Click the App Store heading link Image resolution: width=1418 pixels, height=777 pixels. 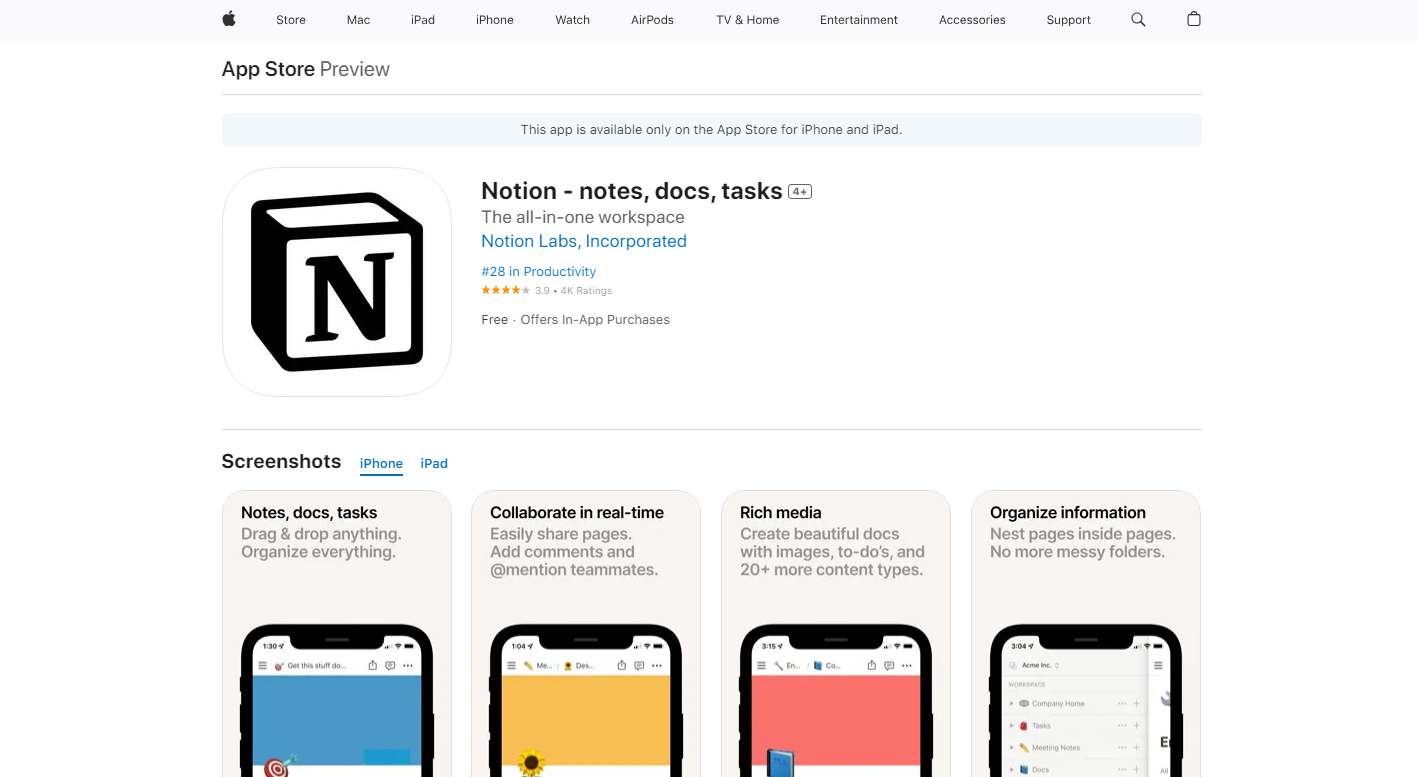pyautogui.click(x=268, y=69)
